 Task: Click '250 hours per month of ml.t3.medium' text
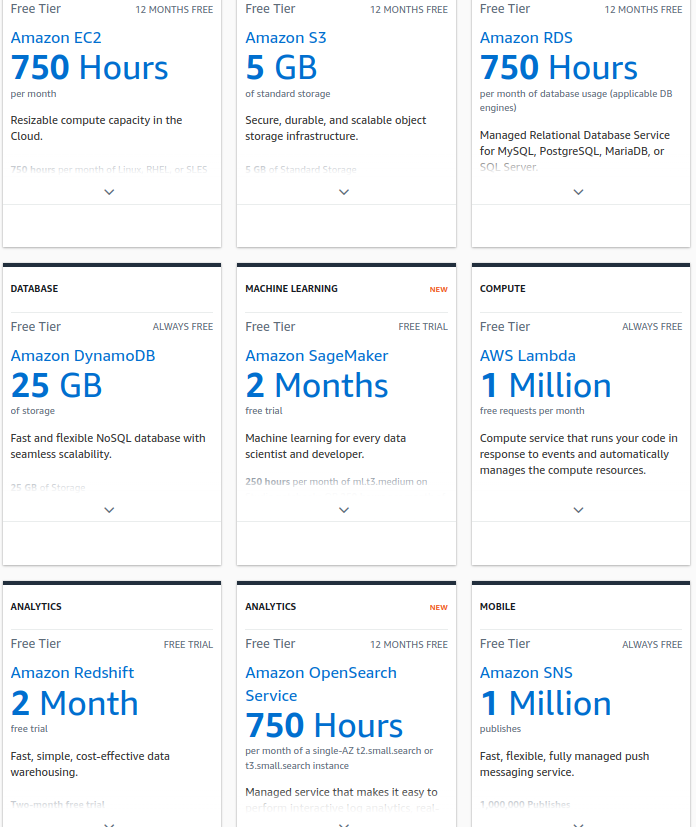tap(336, 482)
